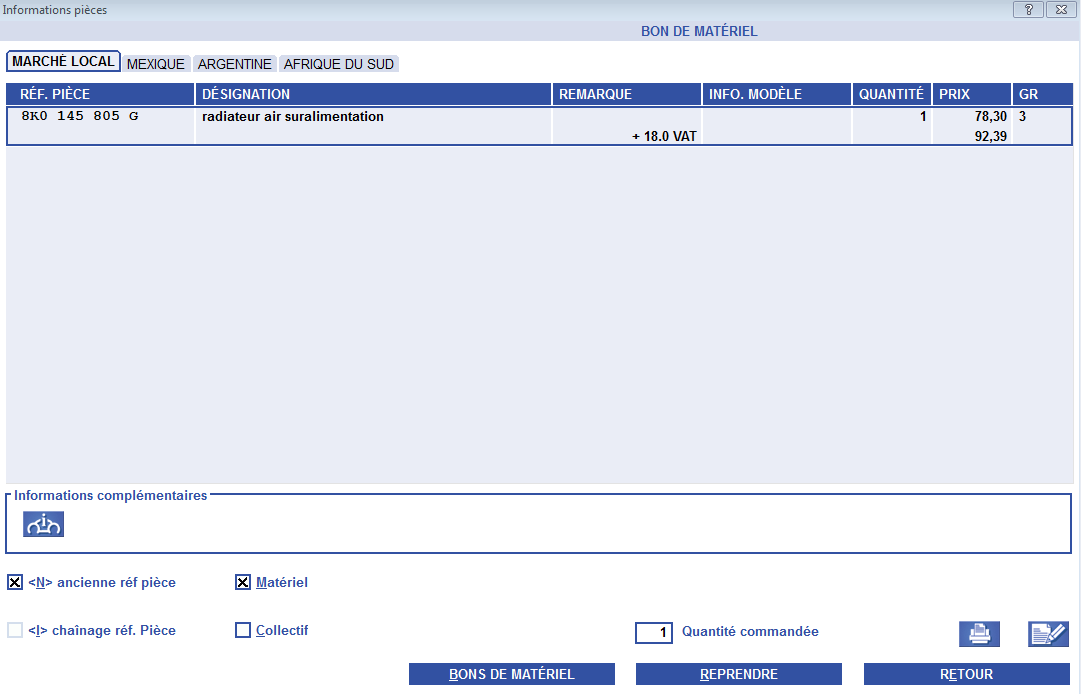The width and height of the screenshot is (1081, 694).
Task: Click the PRIX column header
Action: pyautogui.click(x=971, y=94)
